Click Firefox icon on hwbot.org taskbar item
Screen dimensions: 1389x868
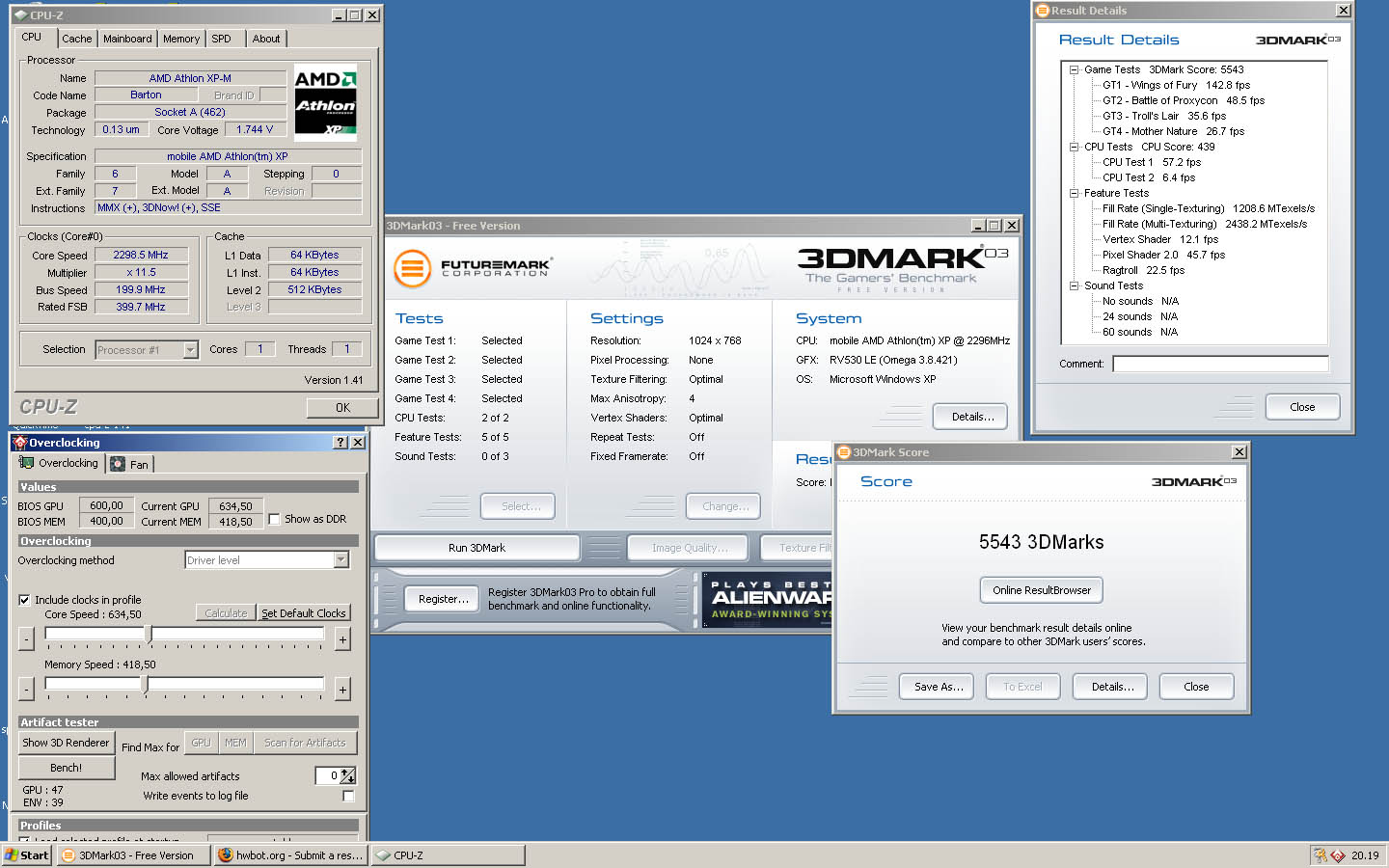coord(226,855)
